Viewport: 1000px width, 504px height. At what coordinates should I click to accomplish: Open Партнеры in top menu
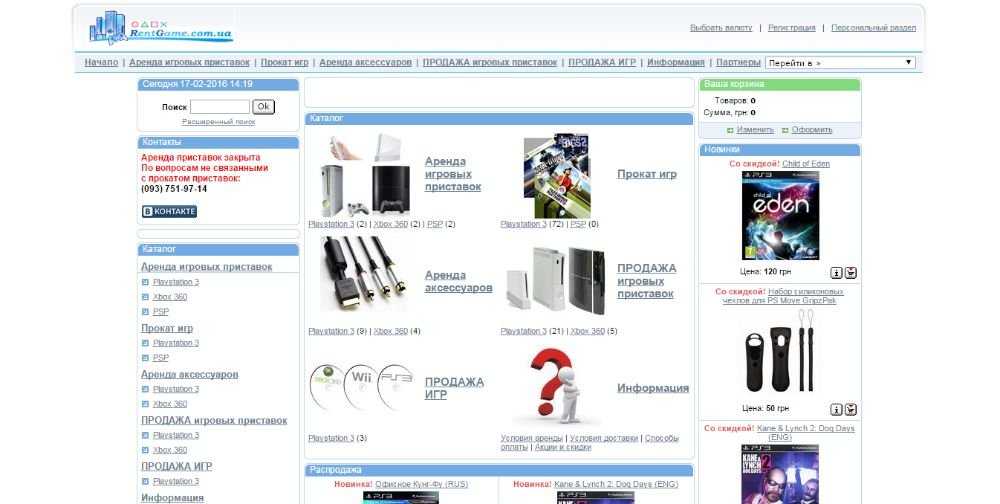739,63
